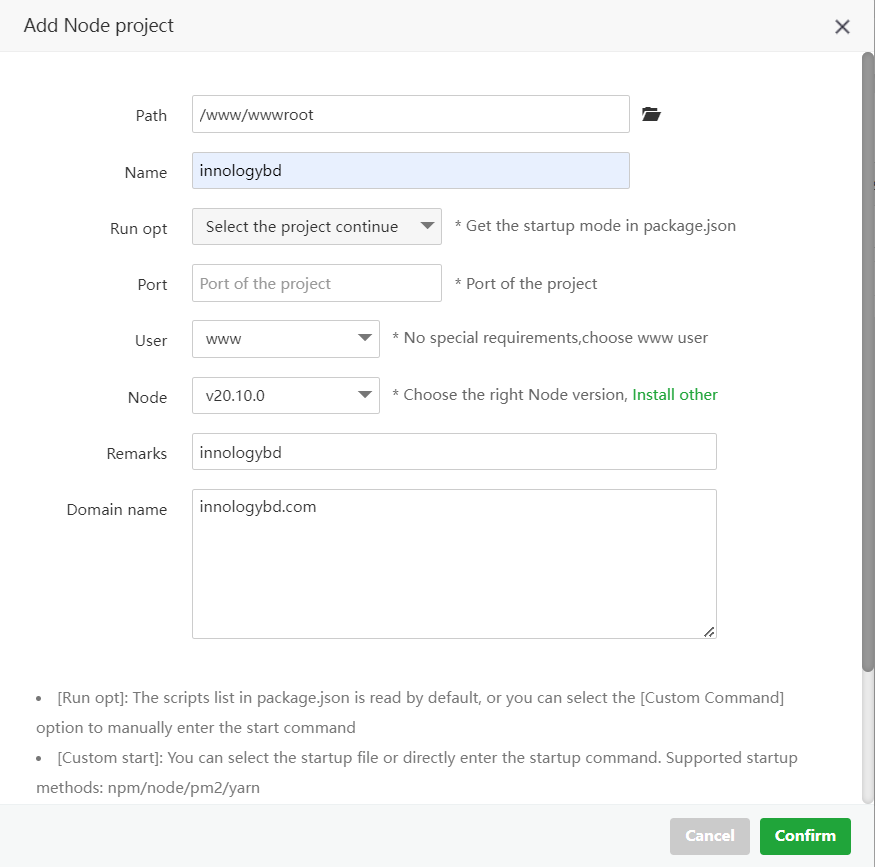Viewport: 875px width, 867px height.
Task: Click the Run opt label
Action: (x=138, y=229)
